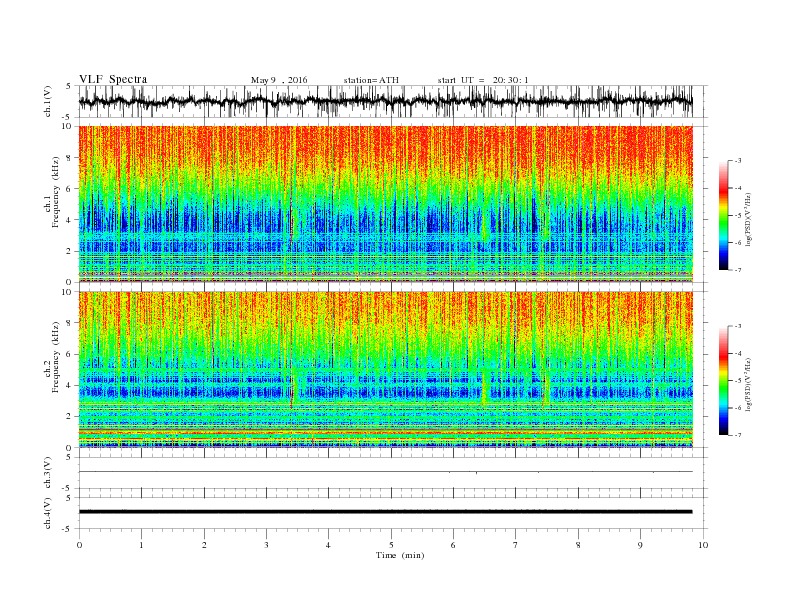The width and height of the screenshot is (792, 612).
Task: Click the "Time (min)" x-axis label
Action: click(400, 555)
